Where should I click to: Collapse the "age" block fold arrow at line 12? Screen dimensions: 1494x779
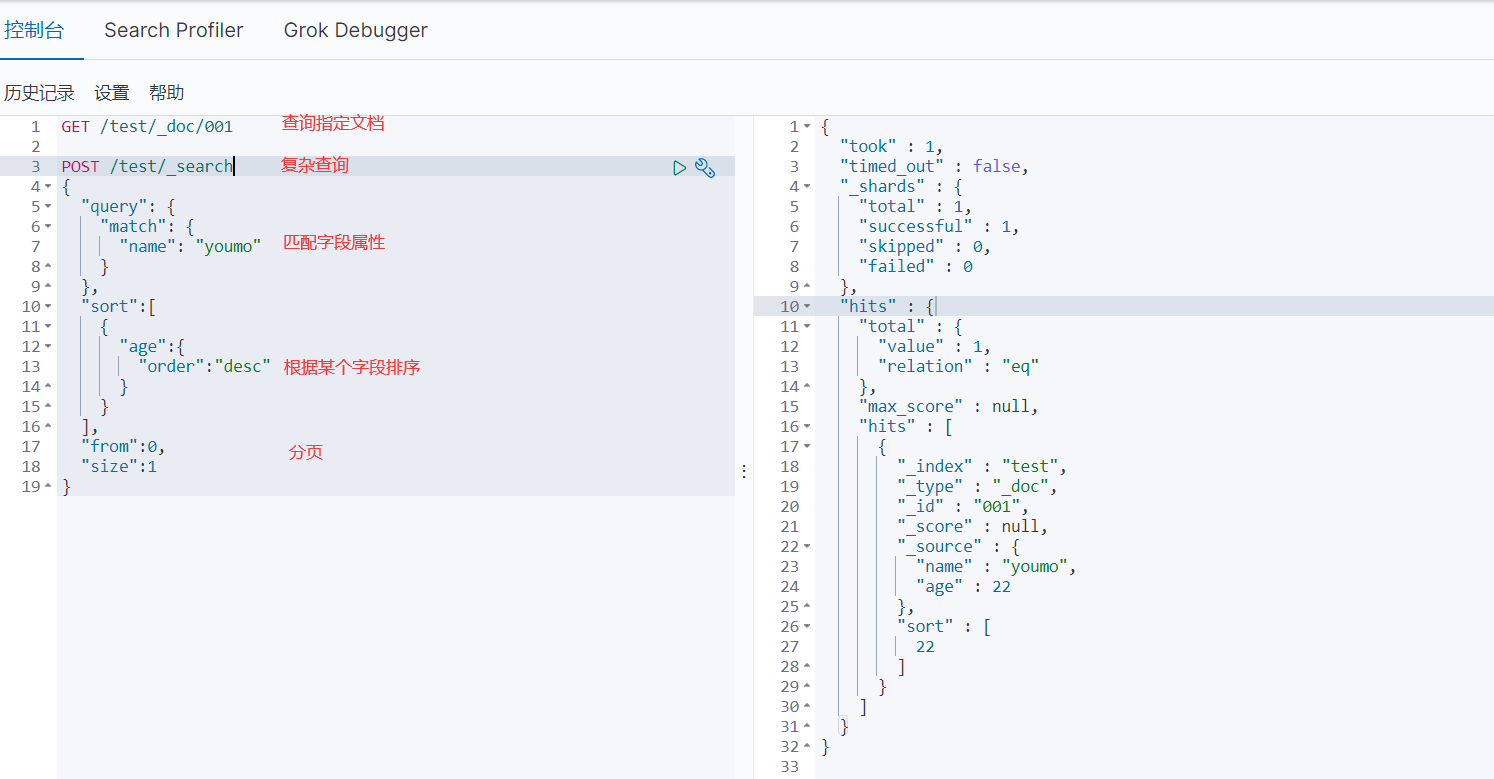(x=48, y=347)
